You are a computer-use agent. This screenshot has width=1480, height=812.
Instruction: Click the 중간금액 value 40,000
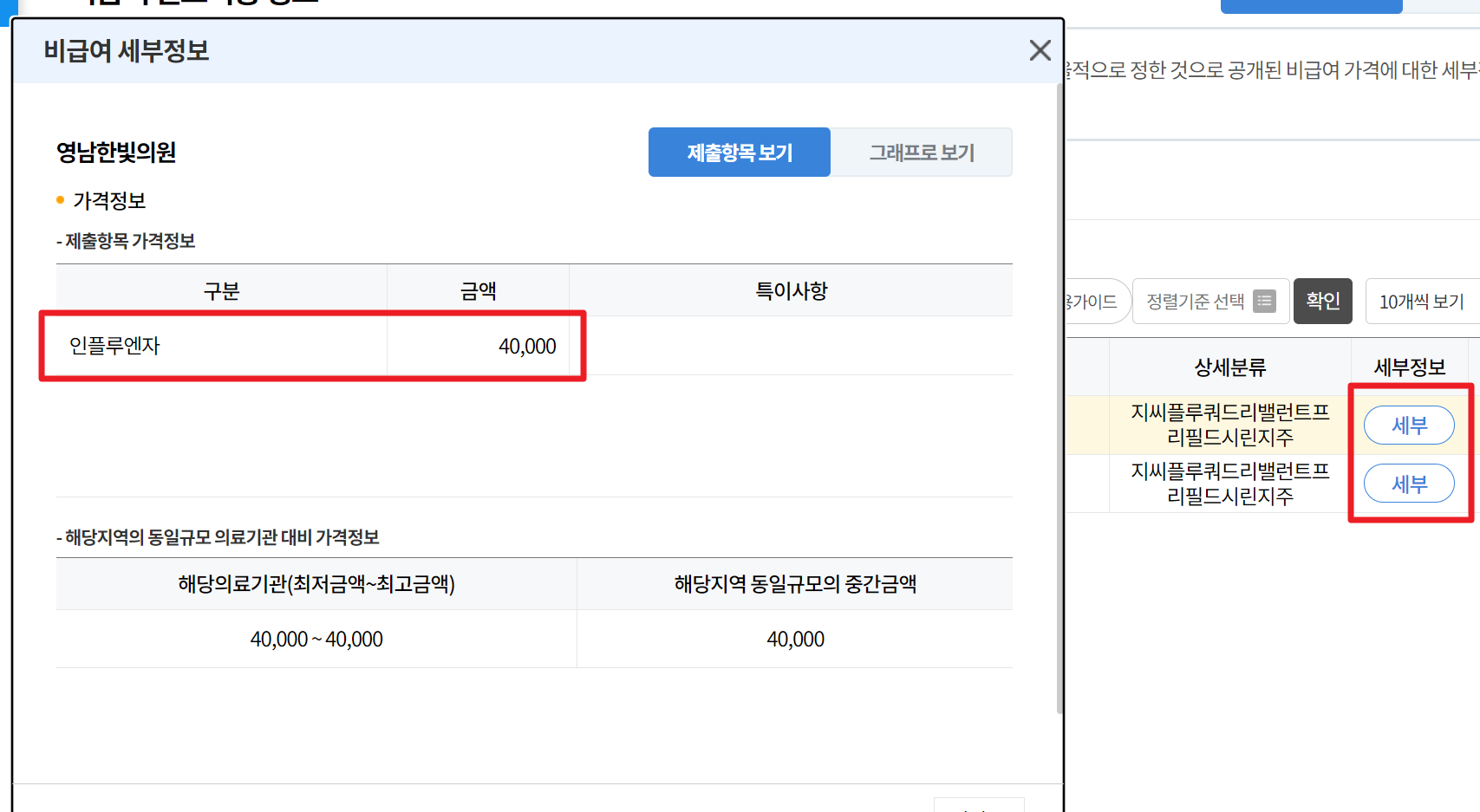click(795, 640)
